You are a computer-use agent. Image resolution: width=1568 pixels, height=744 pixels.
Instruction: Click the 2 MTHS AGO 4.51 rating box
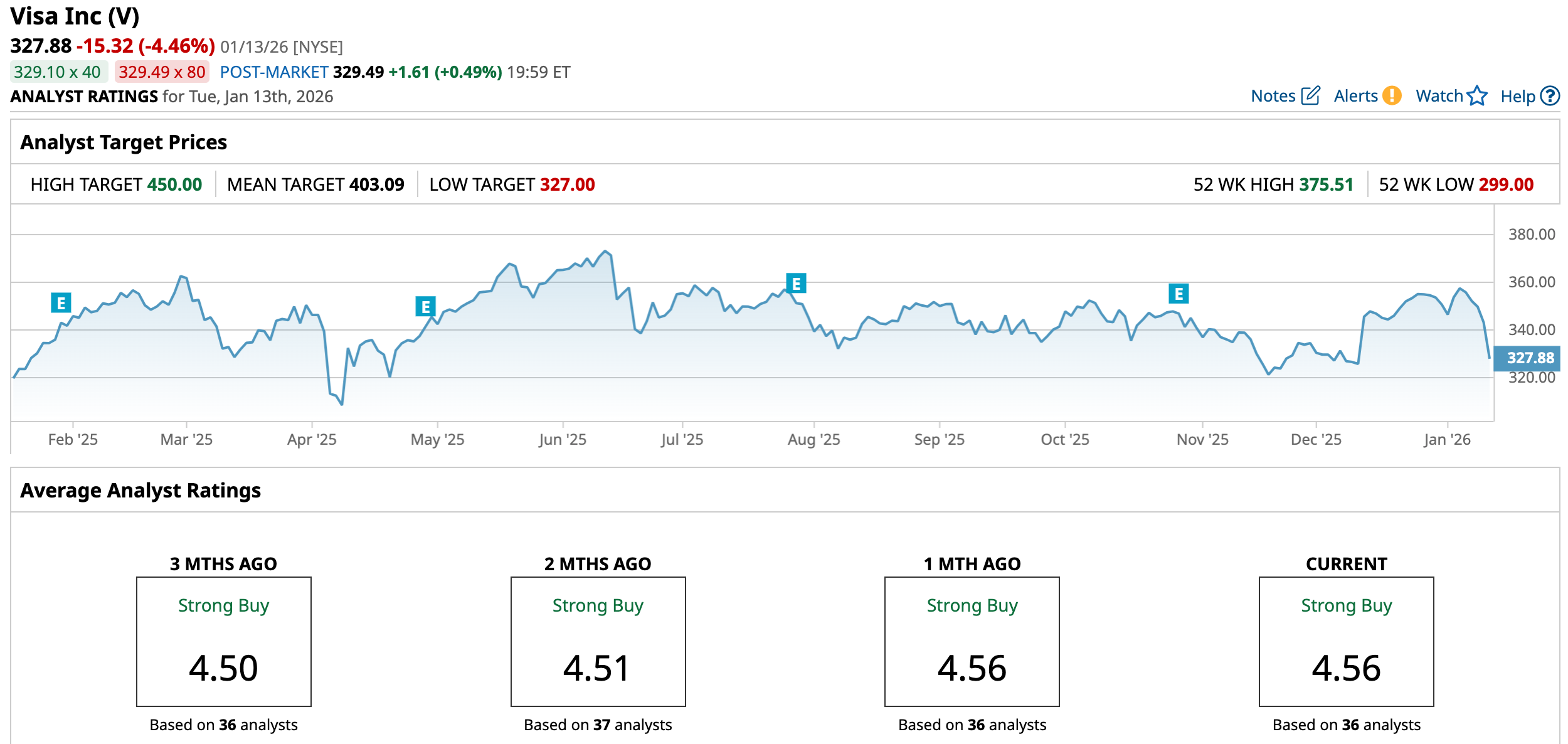point(598,641)
